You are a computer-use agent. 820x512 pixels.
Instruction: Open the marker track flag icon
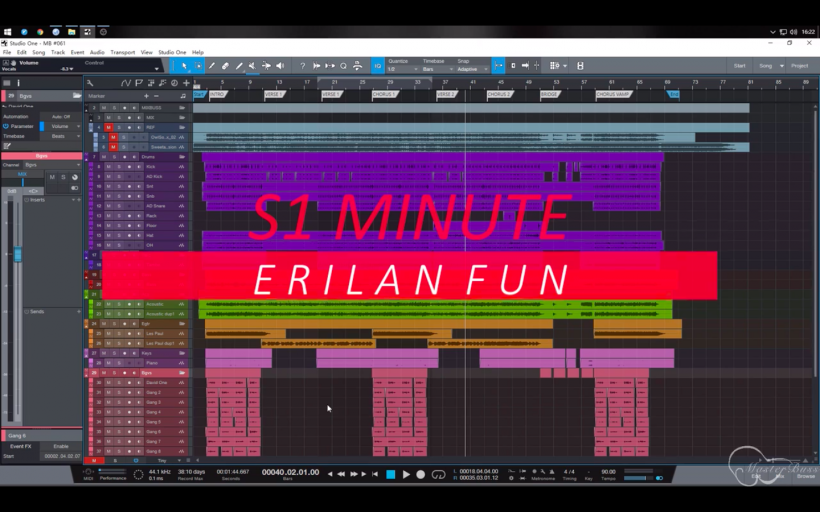139,83
